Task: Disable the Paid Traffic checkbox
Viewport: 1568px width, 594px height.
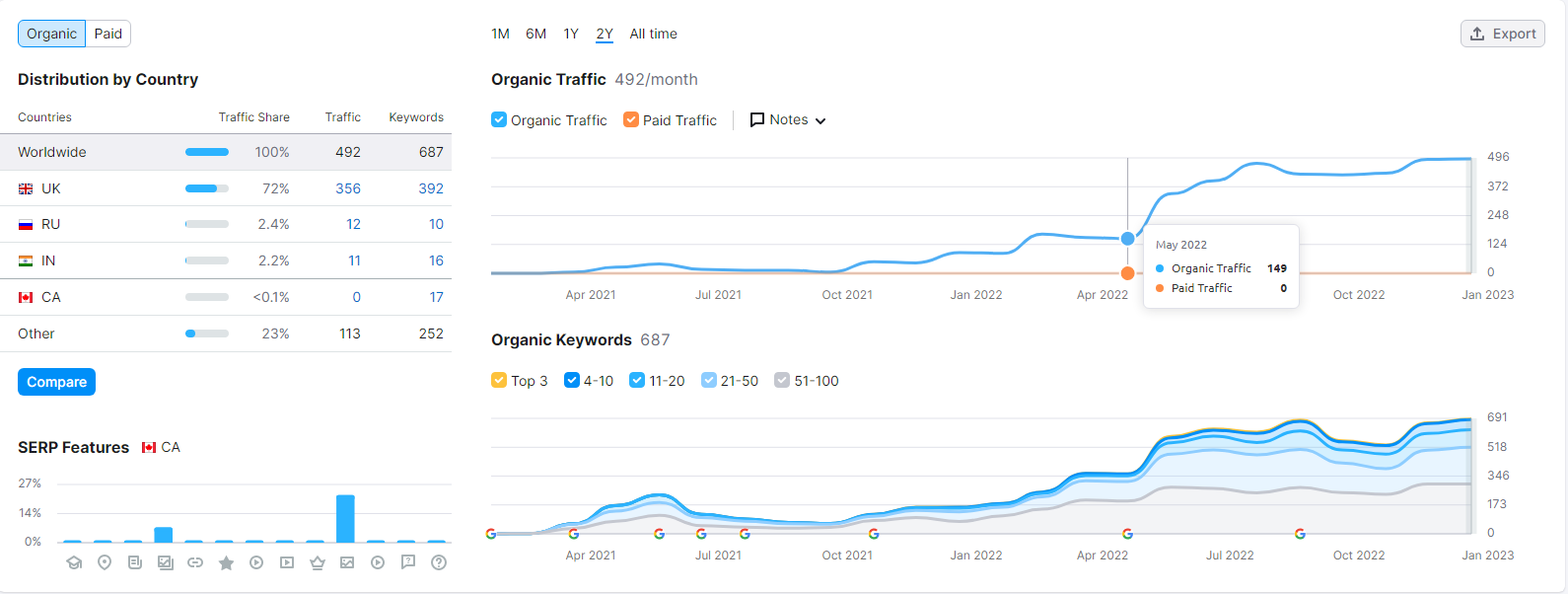Action: (631, 120)
